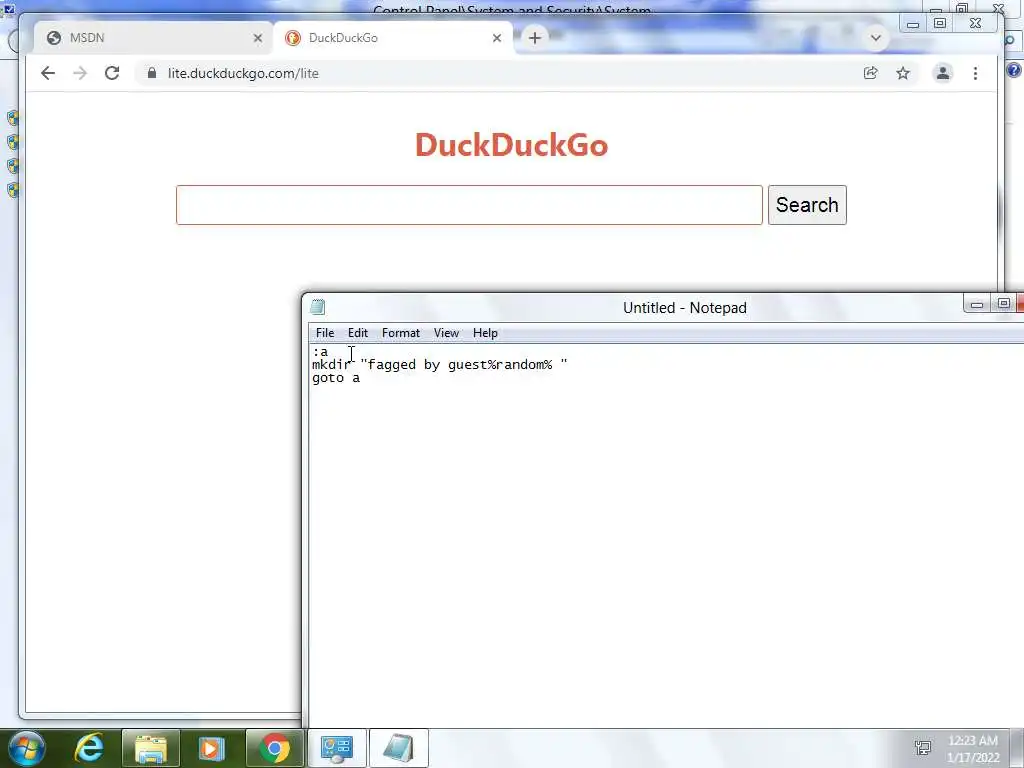
Task: Select Notepad taskbar button
Action: click(x=398, y=748)
